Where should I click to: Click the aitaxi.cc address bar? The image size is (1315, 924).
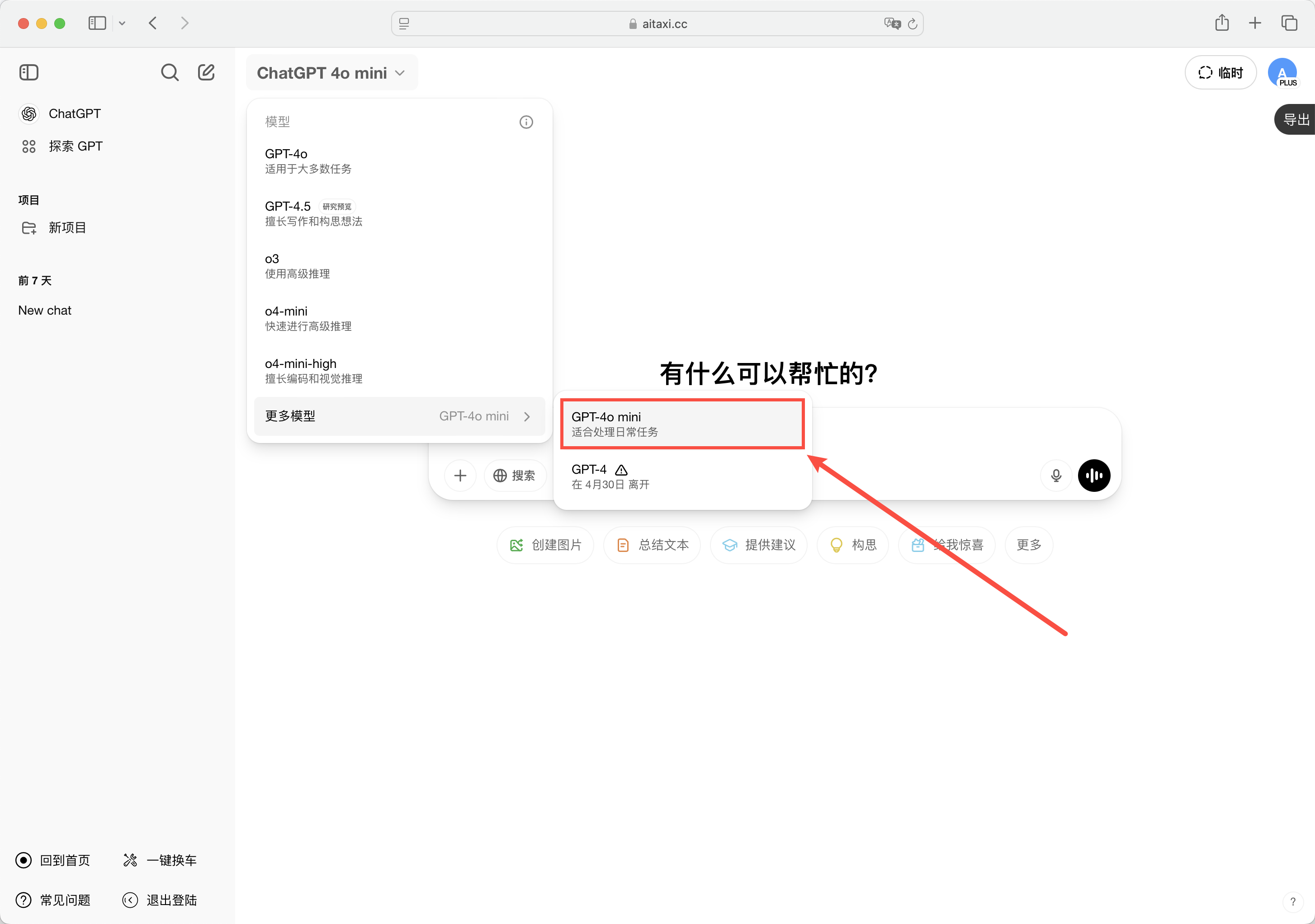point(657,24)
